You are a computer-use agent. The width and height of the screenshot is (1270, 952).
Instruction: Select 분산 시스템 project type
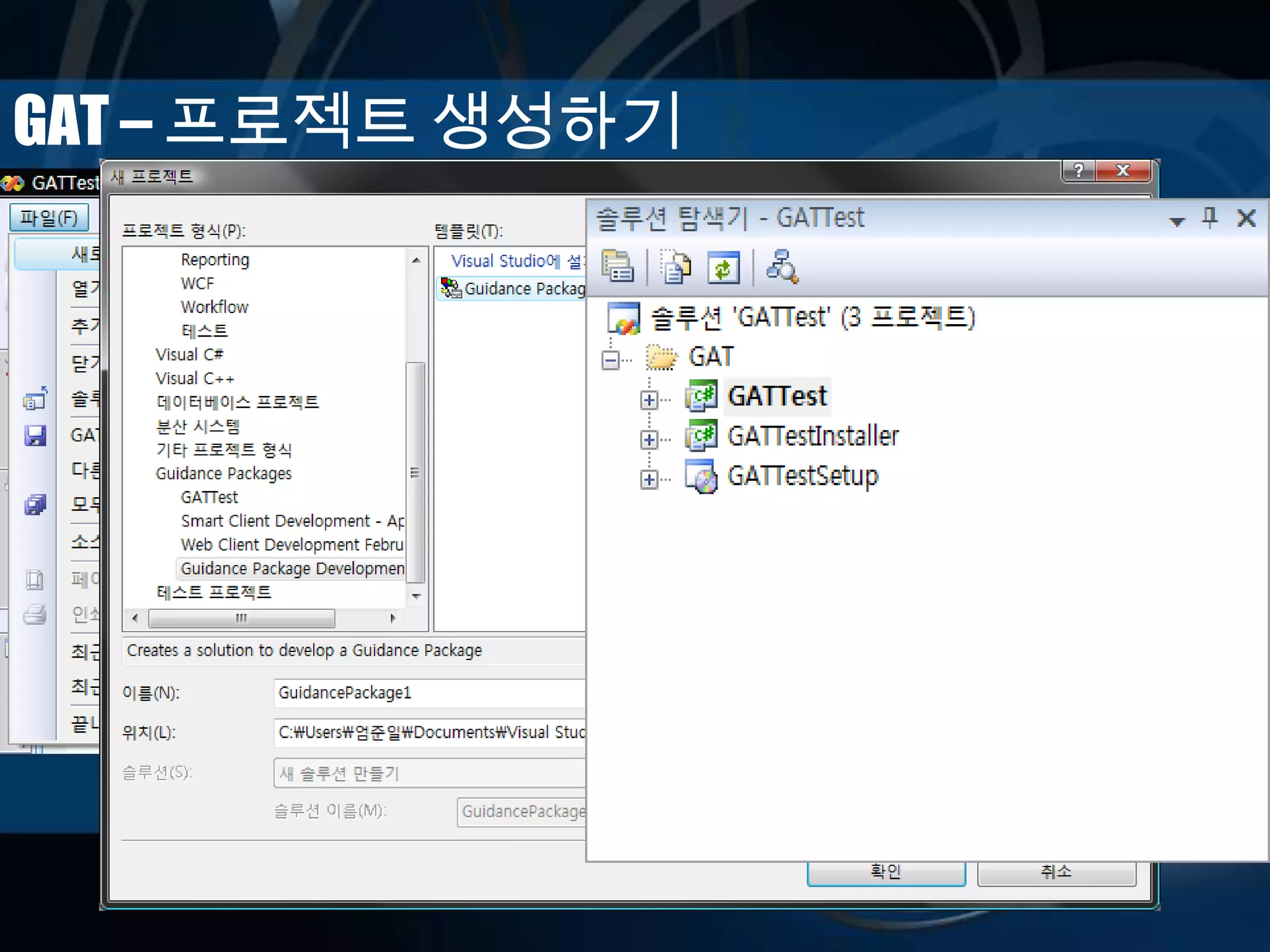tap(198, 426)
